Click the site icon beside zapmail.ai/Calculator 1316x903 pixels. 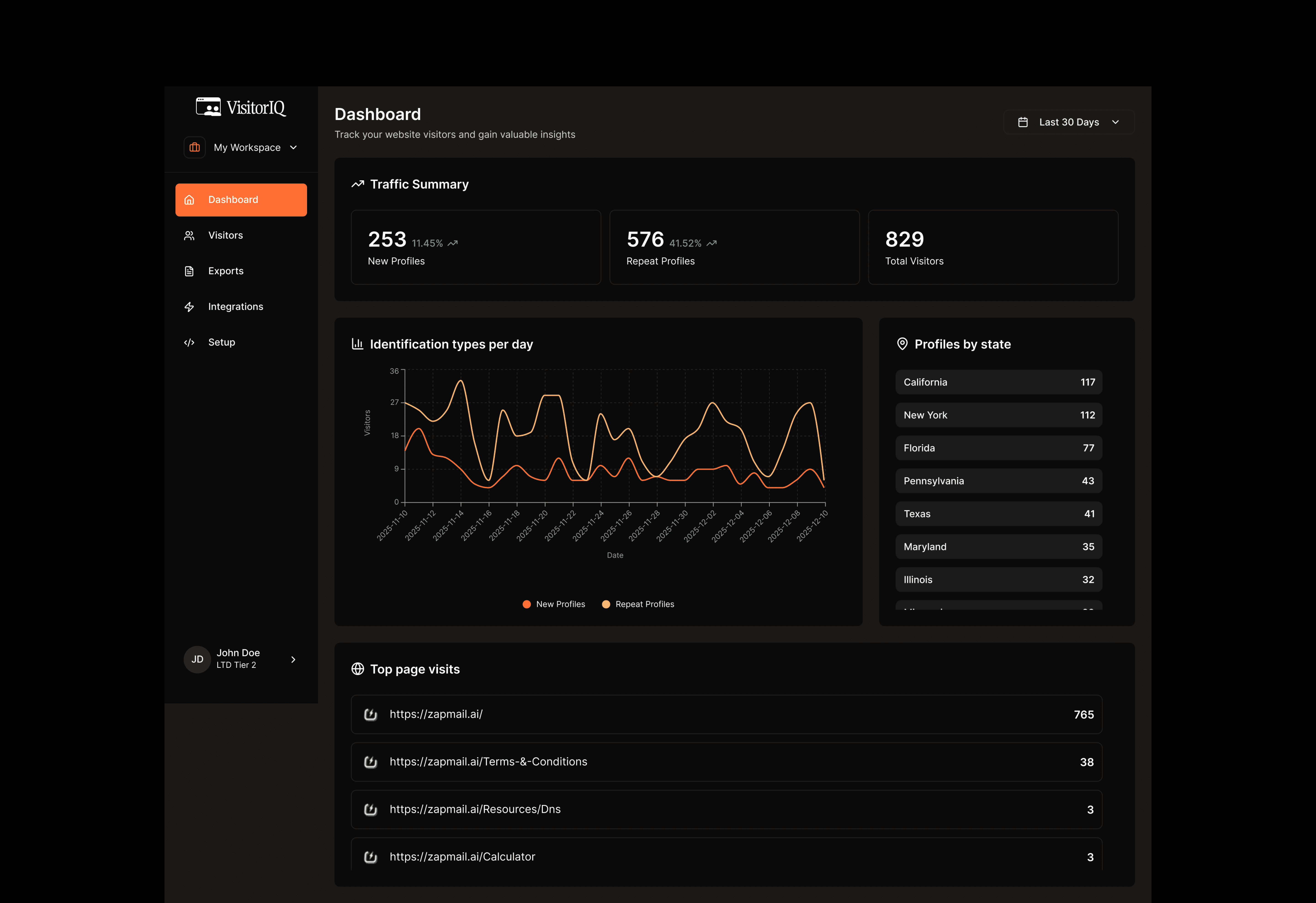tap(370, 857)
